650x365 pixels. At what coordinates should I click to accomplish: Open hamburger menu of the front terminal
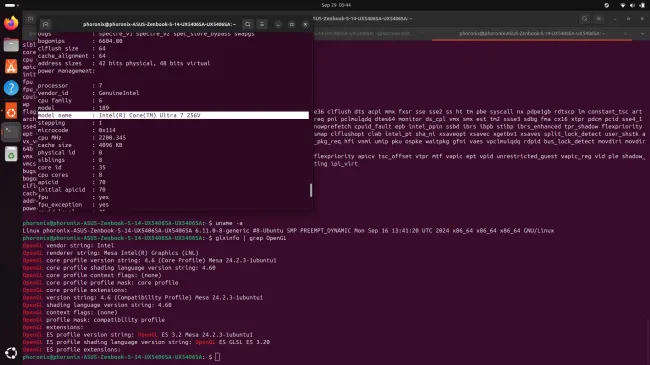(262, 24)
